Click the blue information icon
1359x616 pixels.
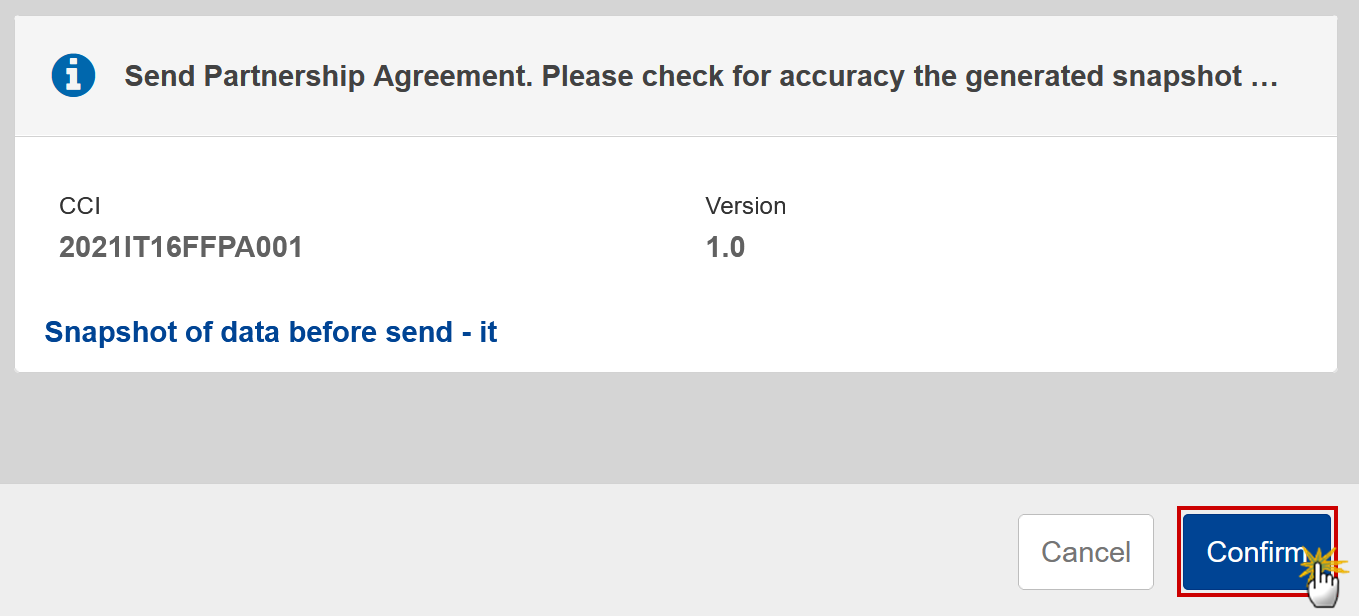coord(73,76)
